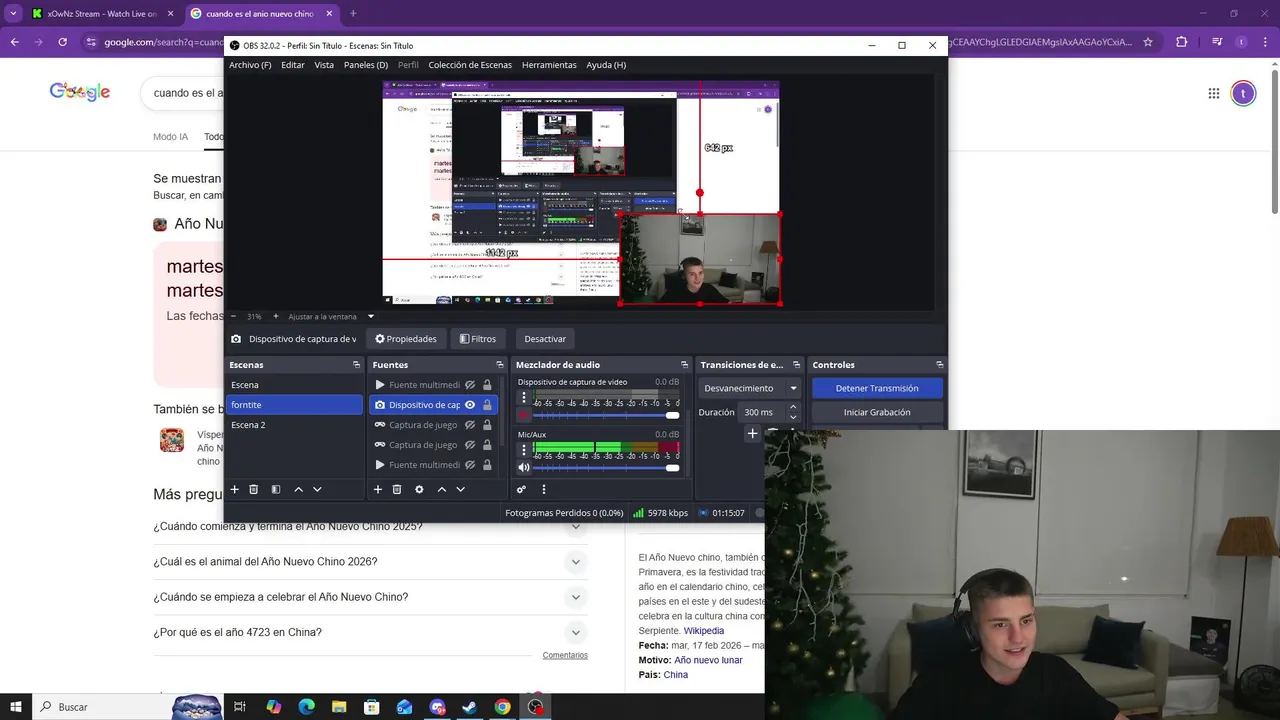Expand '¿Cuándo se empieza a celebrar el Año Nuevo Chino?'

(575, 597)
